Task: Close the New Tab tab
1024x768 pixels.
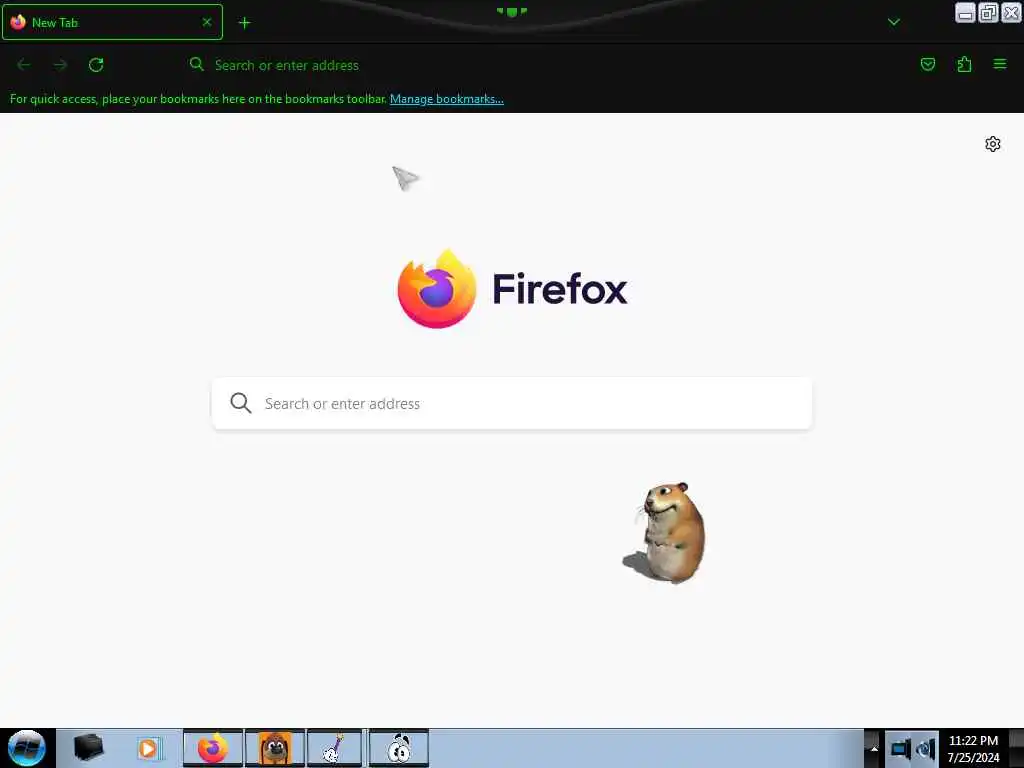Action: (x=207, y=22)
